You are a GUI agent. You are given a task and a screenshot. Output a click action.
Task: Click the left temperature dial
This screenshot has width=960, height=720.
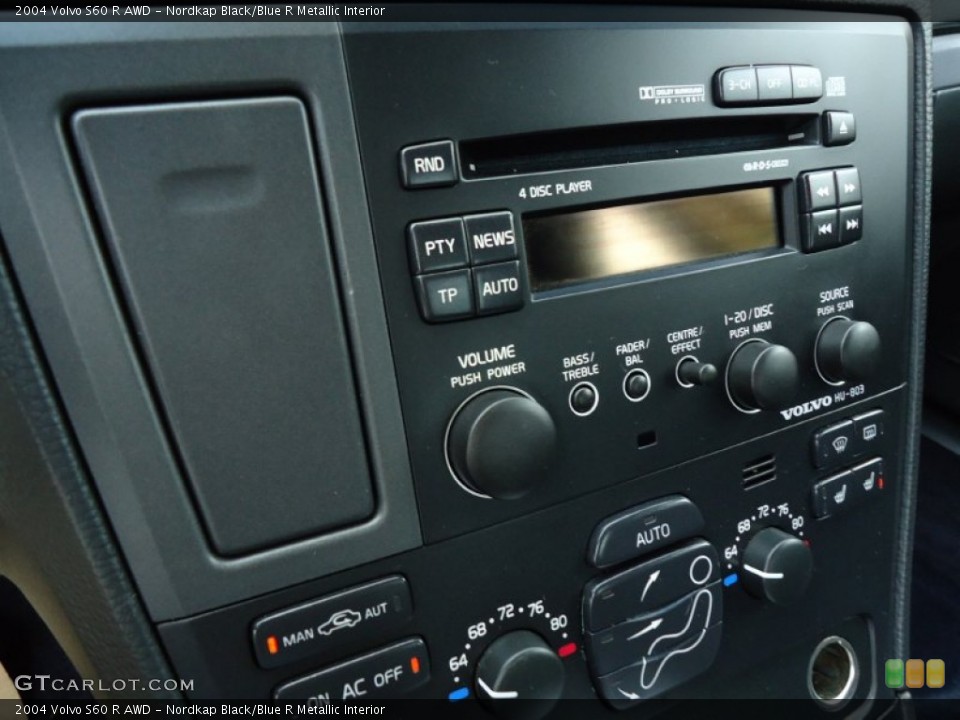(520, 672)
